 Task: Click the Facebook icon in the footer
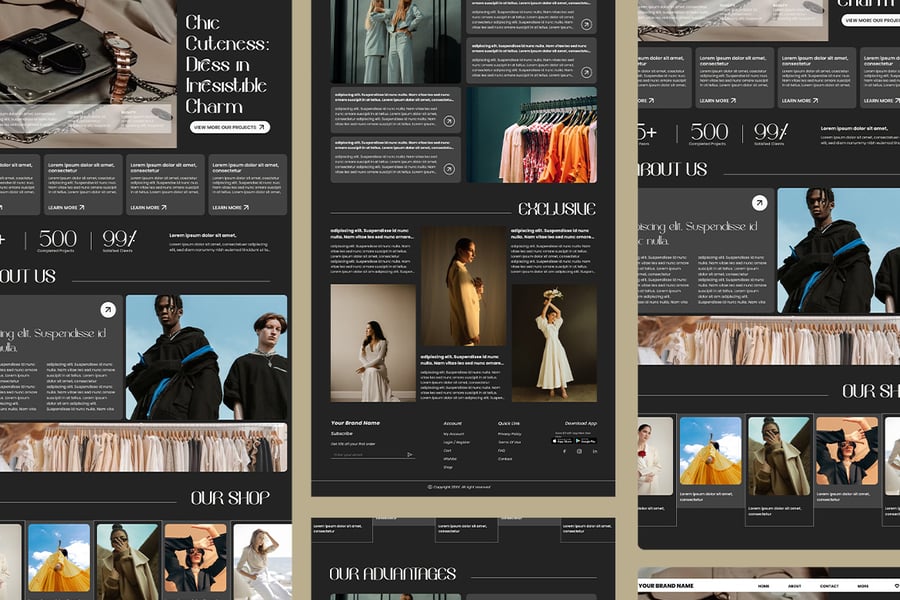pos(564,451)
